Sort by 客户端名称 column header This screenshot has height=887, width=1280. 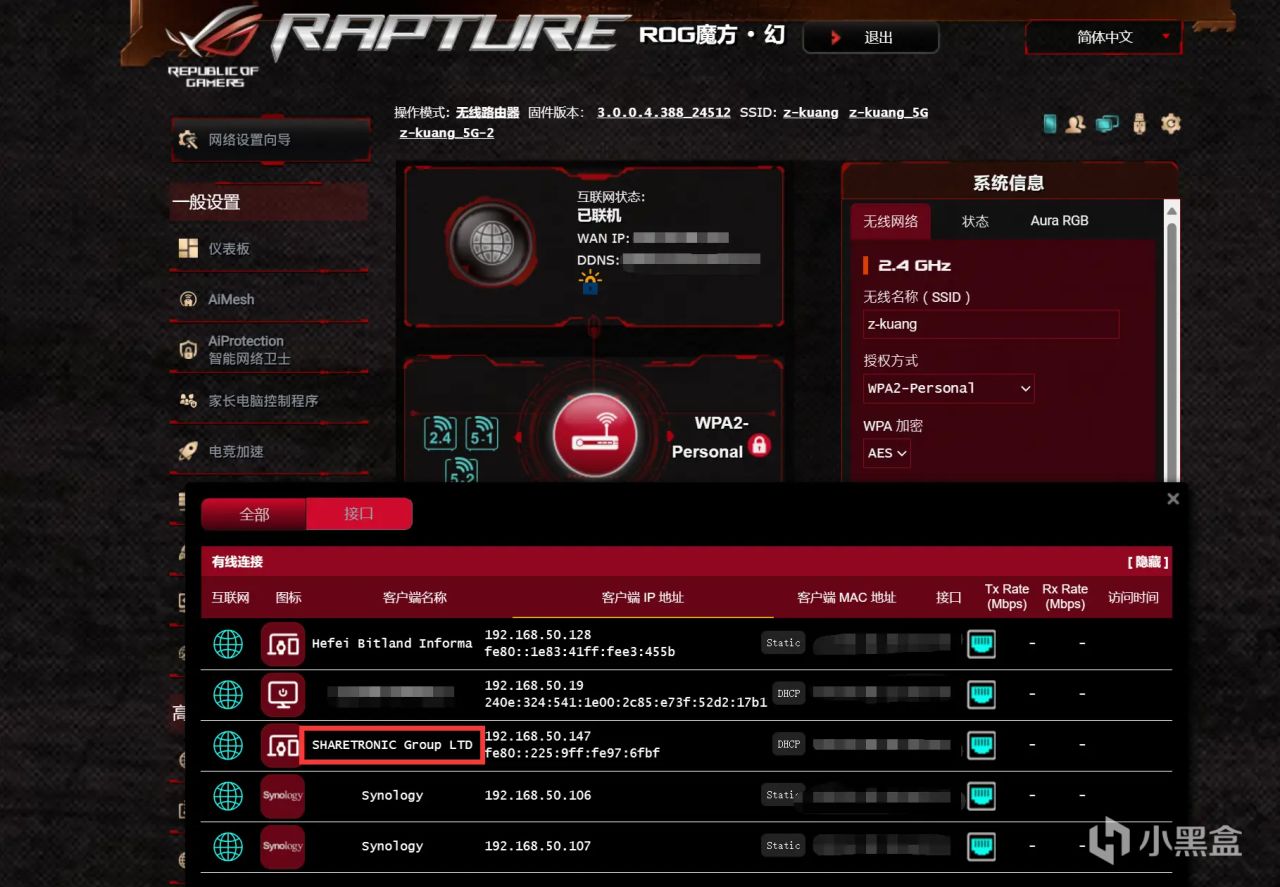[x=415, y=597]
